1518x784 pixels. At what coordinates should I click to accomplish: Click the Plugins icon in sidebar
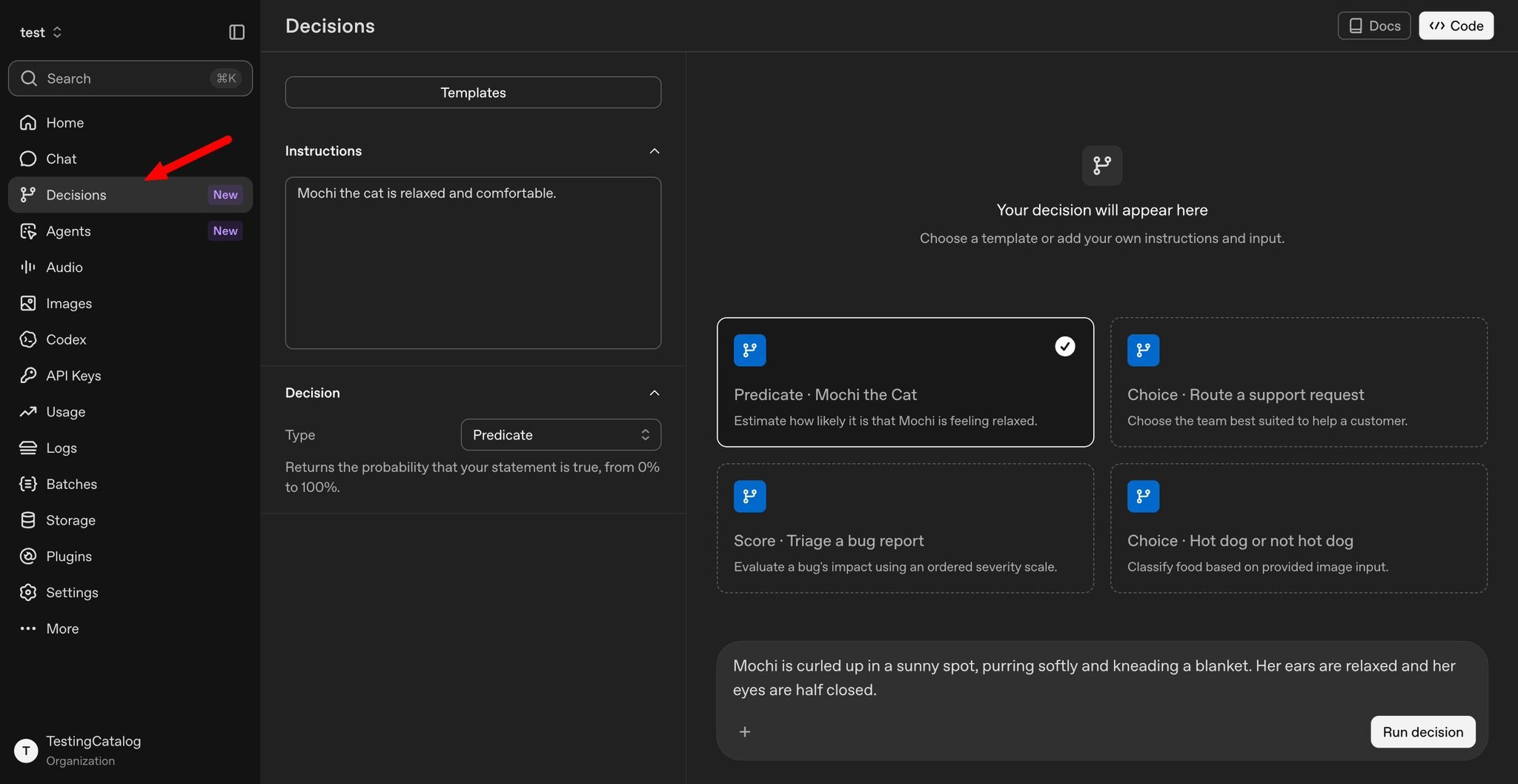(28, 557)
